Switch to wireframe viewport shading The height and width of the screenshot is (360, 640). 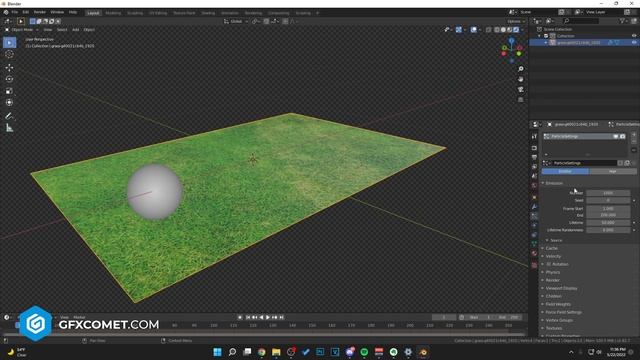497,30
